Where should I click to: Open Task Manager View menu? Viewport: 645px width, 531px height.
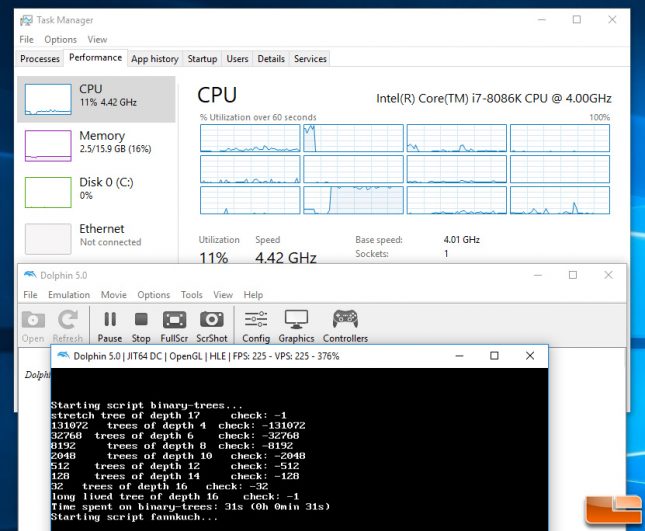click(x=97, y=39)
